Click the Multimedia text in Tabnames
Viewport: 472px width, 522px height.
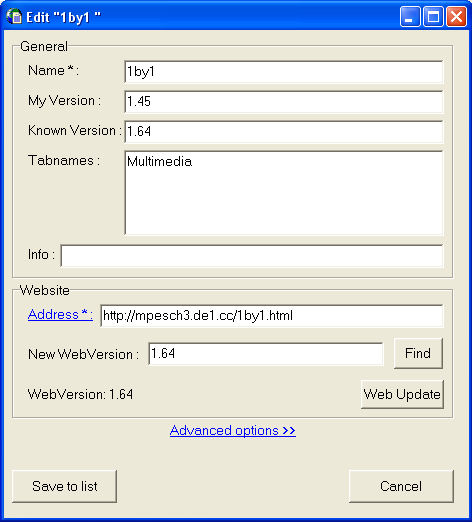tap(160, 162)
